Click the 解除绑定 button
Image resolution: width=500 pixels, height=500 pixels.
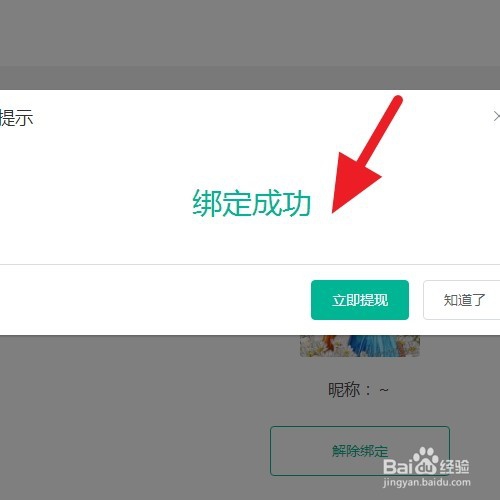pos(360,451)
